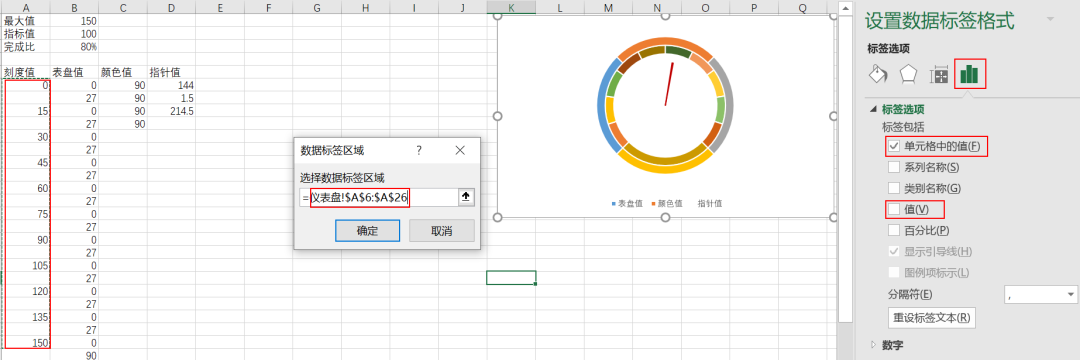Viewport: 1080px width, 360px height.
Task: Click the 重设标签文本 button
Action: pyautogui.click(x=931, y=318)
